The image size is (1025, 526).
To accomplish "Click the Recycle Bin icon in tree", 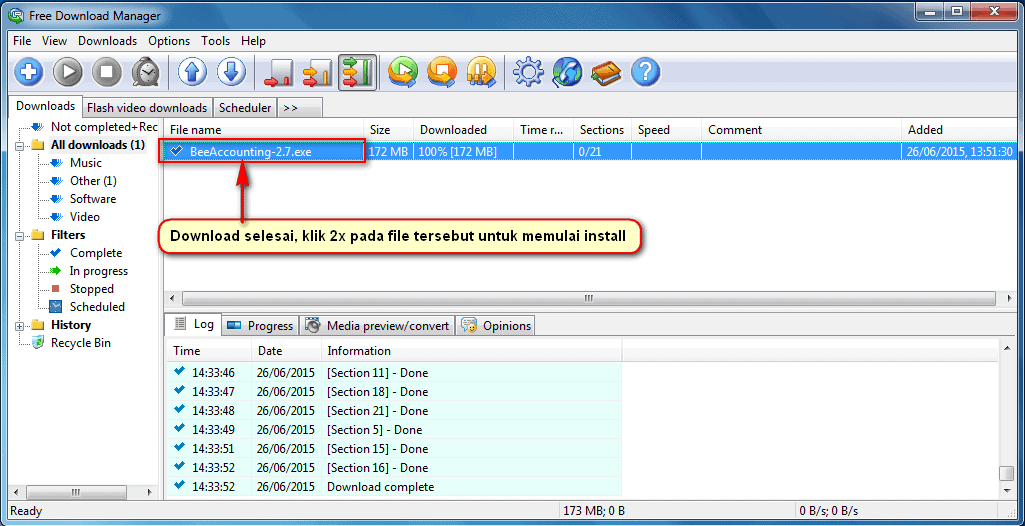I will 39,342.
